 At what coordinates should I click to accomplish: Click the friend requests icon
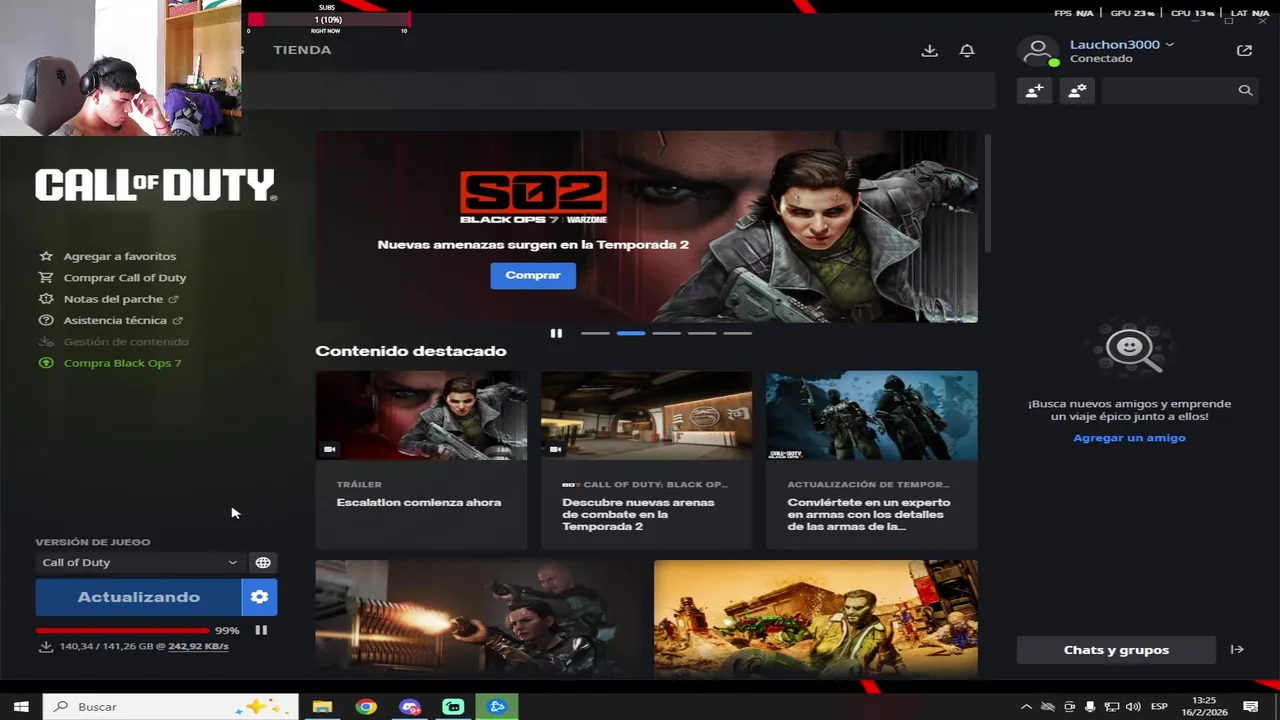click(1077, 90)
